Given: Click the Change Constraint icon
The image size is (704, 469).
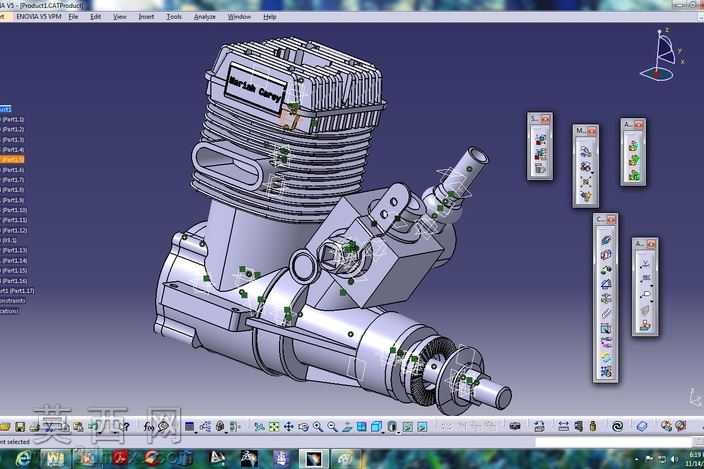Looking at the screenshot, I should (606, 357).
